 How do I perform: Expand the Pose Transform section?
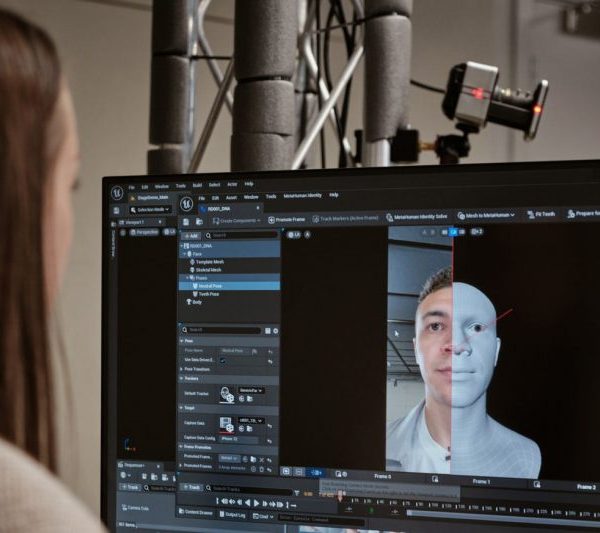(x=181, y=369)
